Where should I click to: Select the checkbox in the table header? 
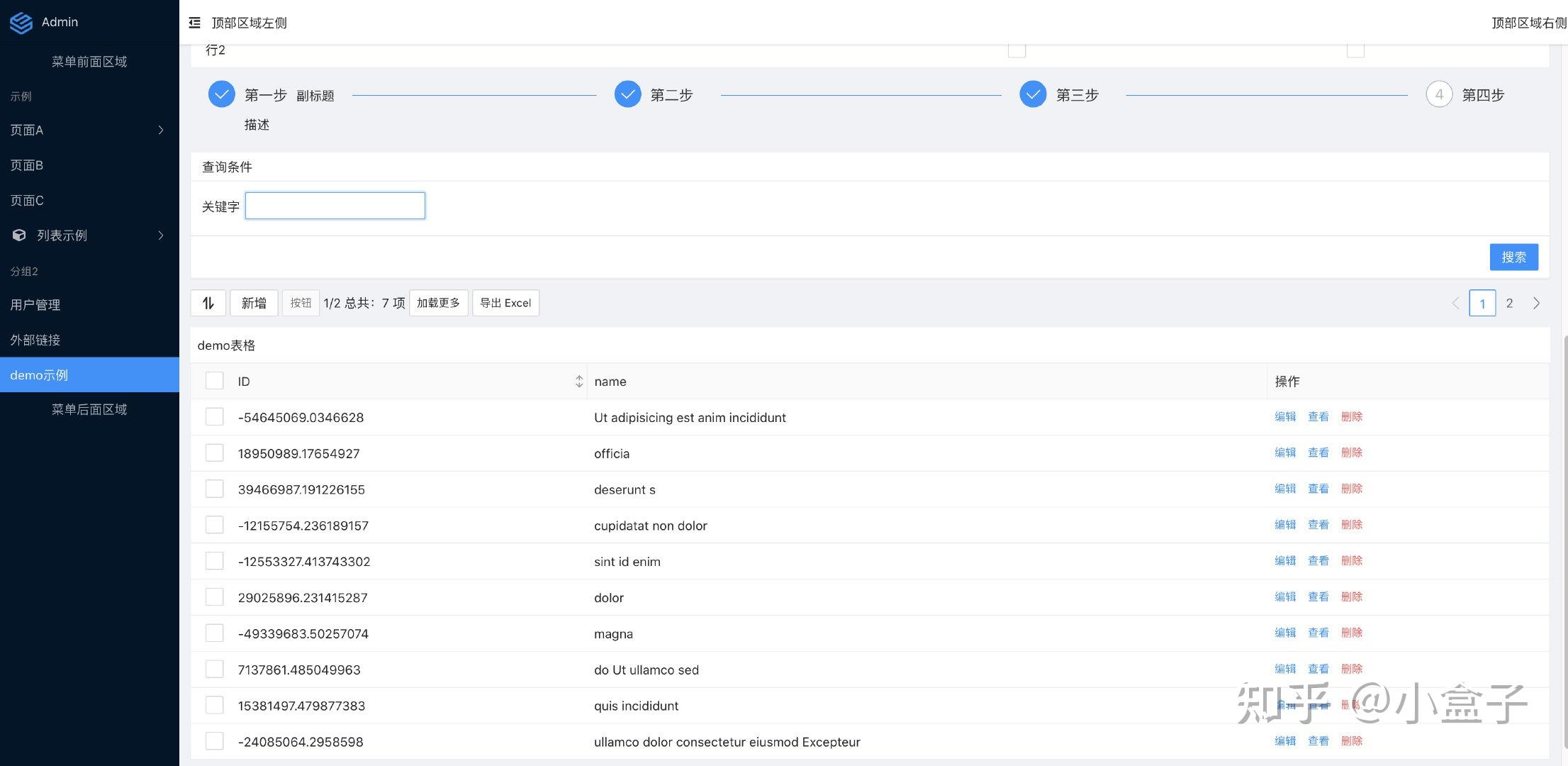click(214, 380)
